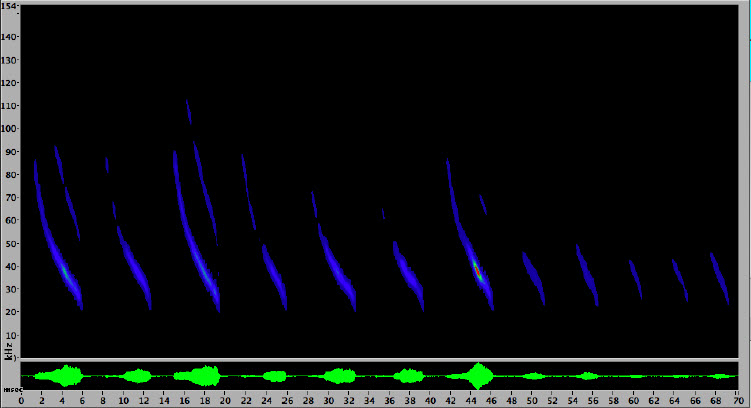Image resolution: width=751 pixels, height=408 pixels.
Task: Click the brightest red-cored call near 44 msec
Action: 478,270
